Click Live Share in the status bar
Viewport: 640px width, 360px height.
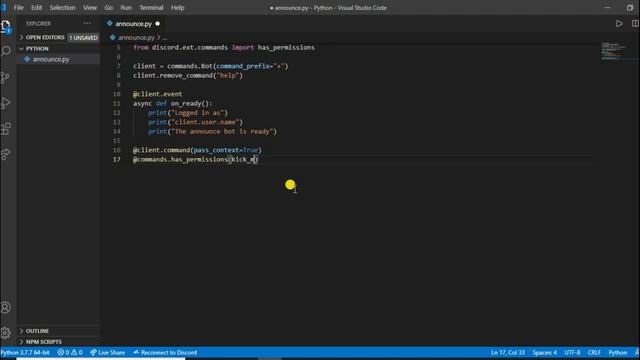pos(107,352)
